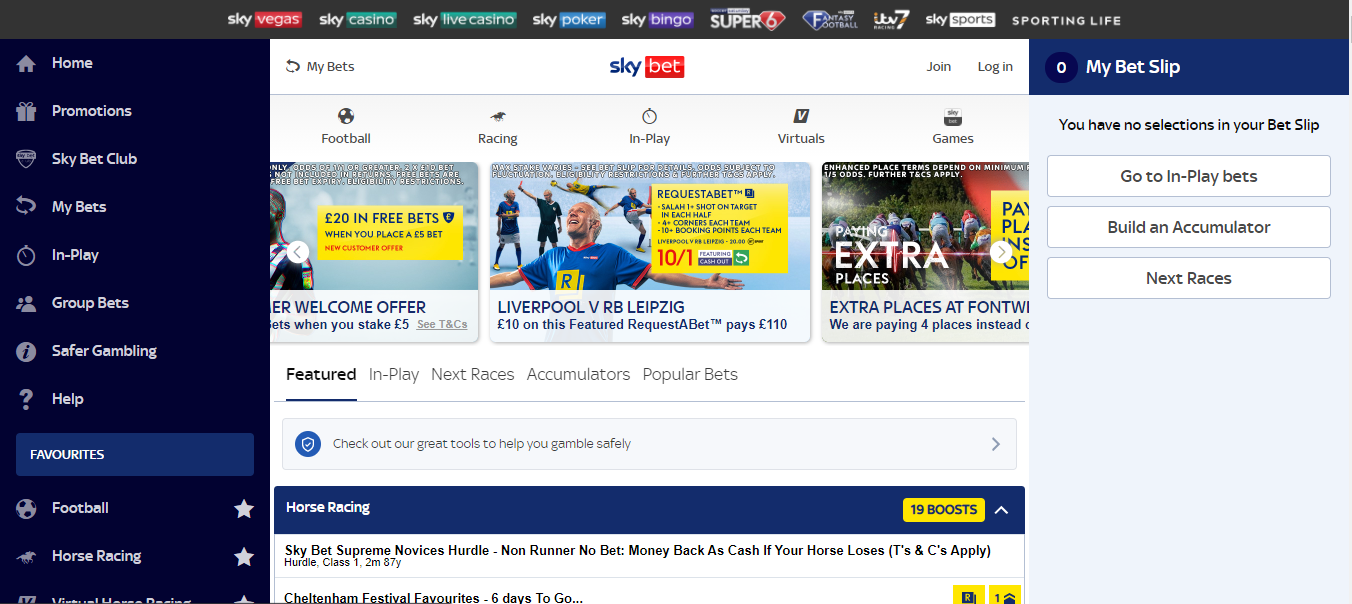
Task: Click the Log in link
Action: [x=995, y=67]
